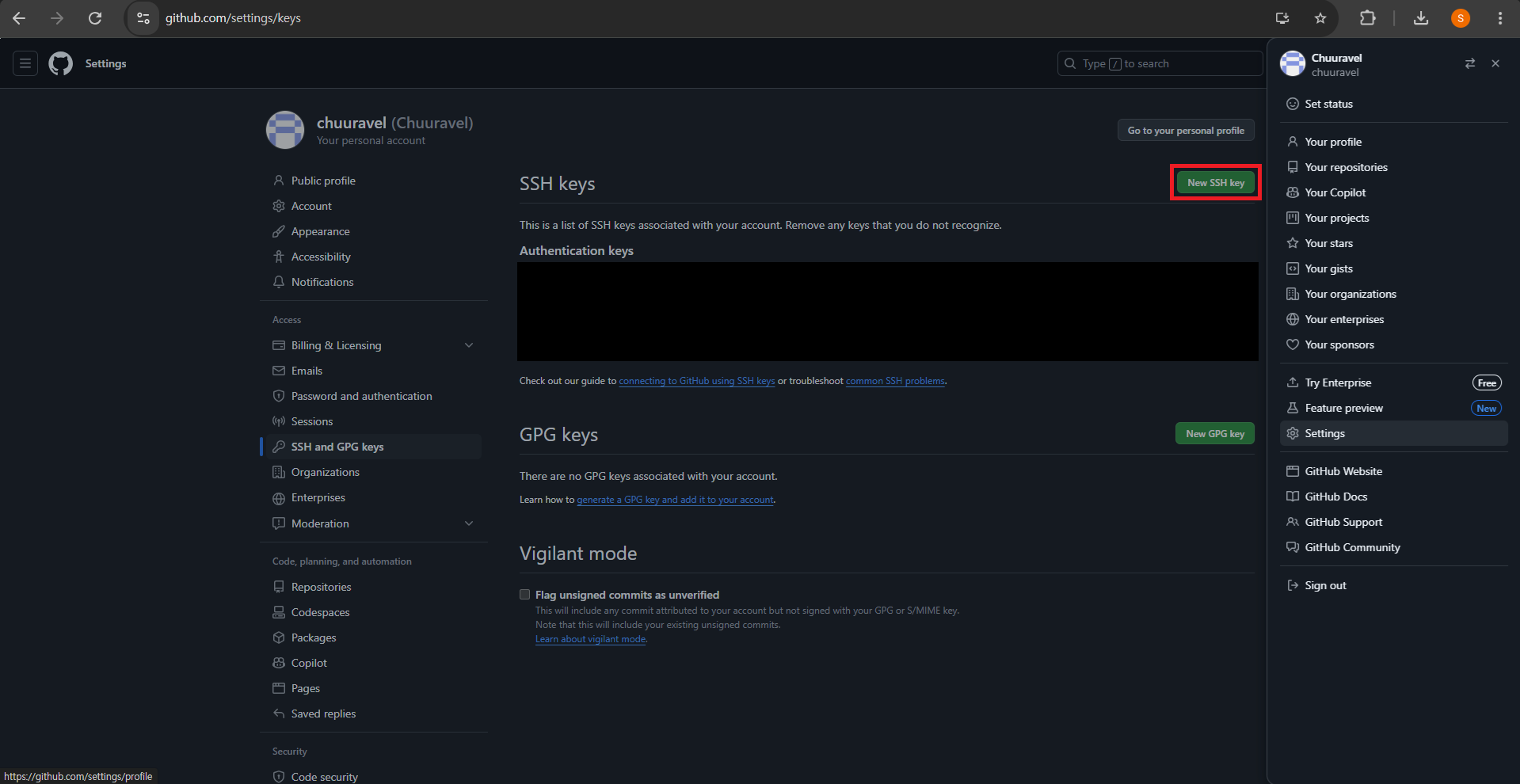Viewport: 1520px width, 784px height.
Task: Open generate a GPG key link
Action: [x=675, y=500]
